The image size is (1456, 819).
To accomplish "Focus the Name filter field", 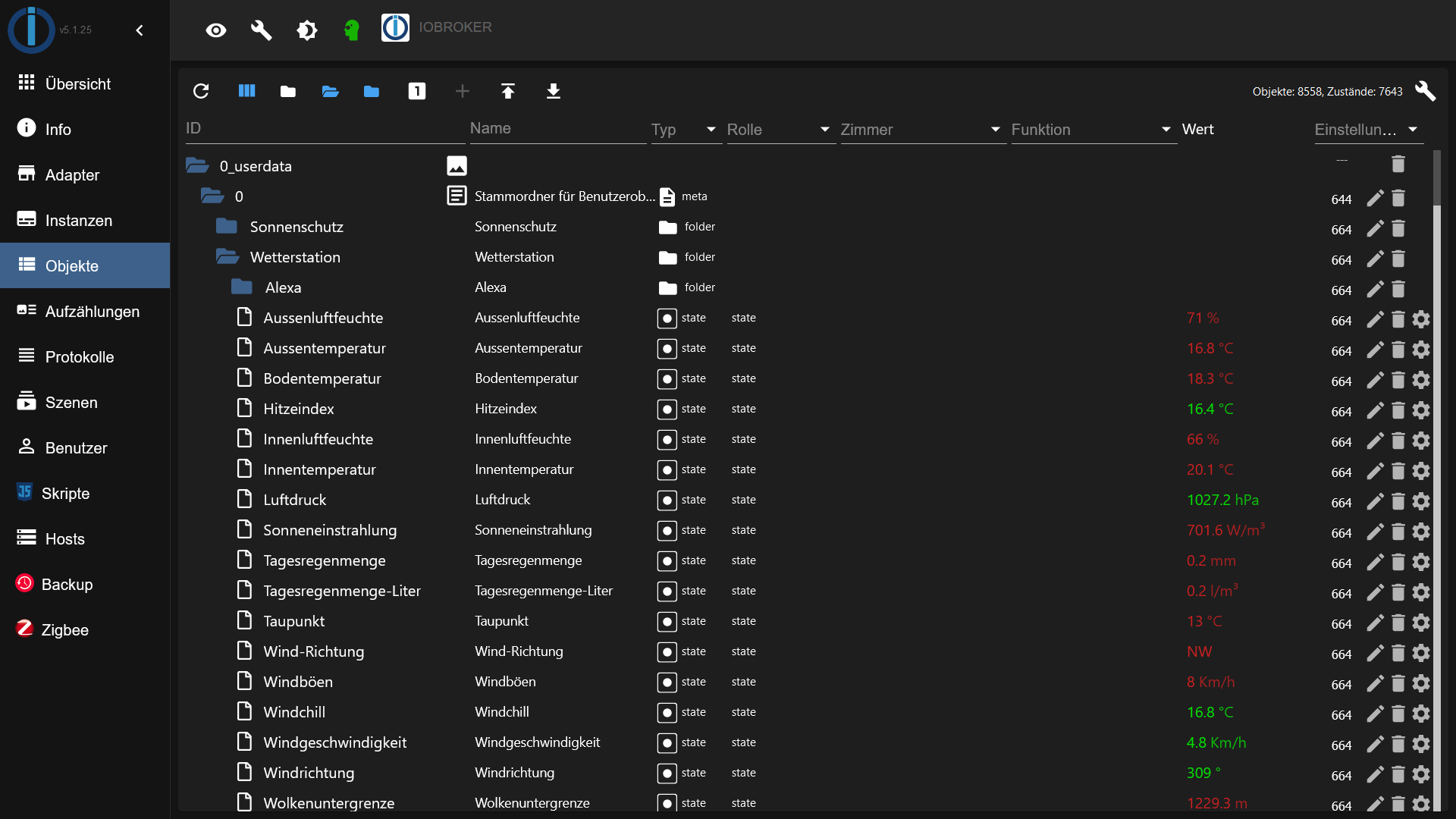I will point(557,129).
